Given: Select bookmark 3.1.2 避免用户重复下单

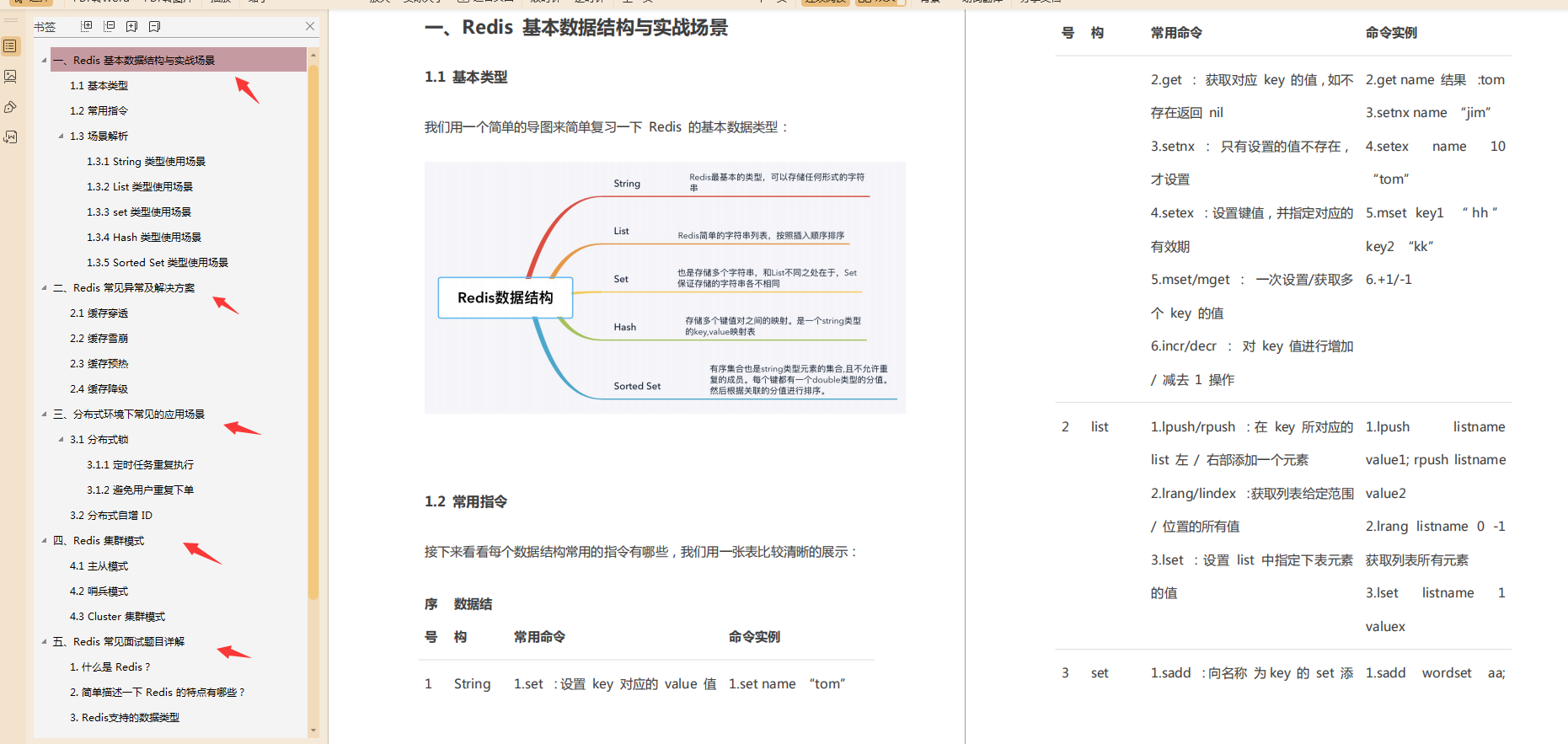Looking at the screenshot, I should tap(140, 490).
